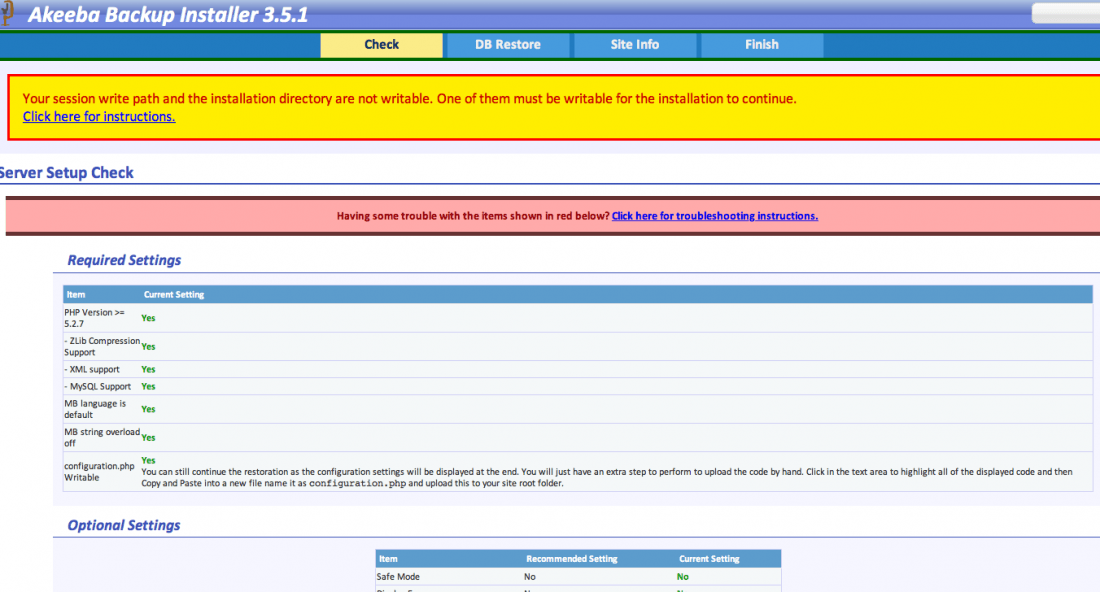Image resolution: width=1100 pixels, height=592 pixels.
Task: Click the 'Item' header in Required Settings
Action: pyautogui.click(x=76, y=295)
